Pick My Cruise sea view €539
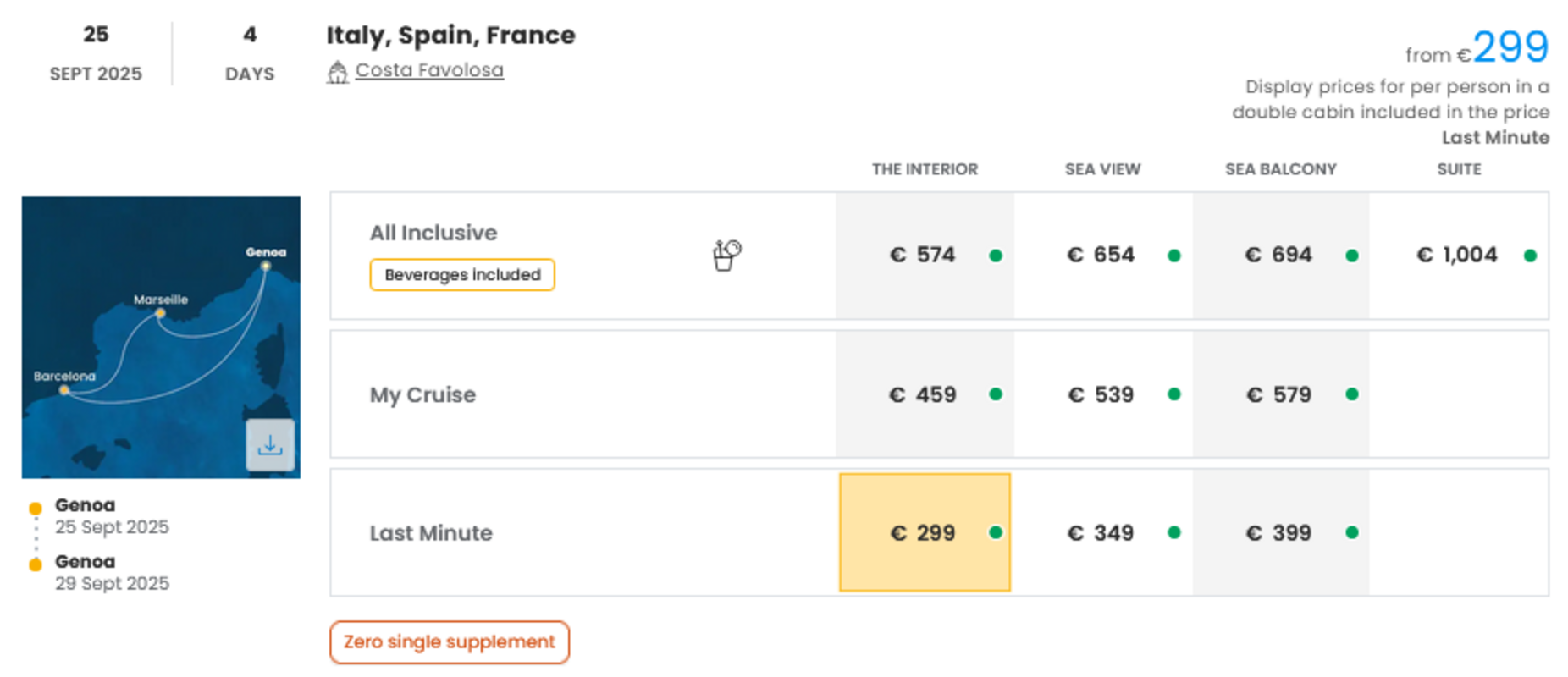Image resolution: width=1568 pixels, height=677 pixels. pyautogui.click(x=1102, y=394)
